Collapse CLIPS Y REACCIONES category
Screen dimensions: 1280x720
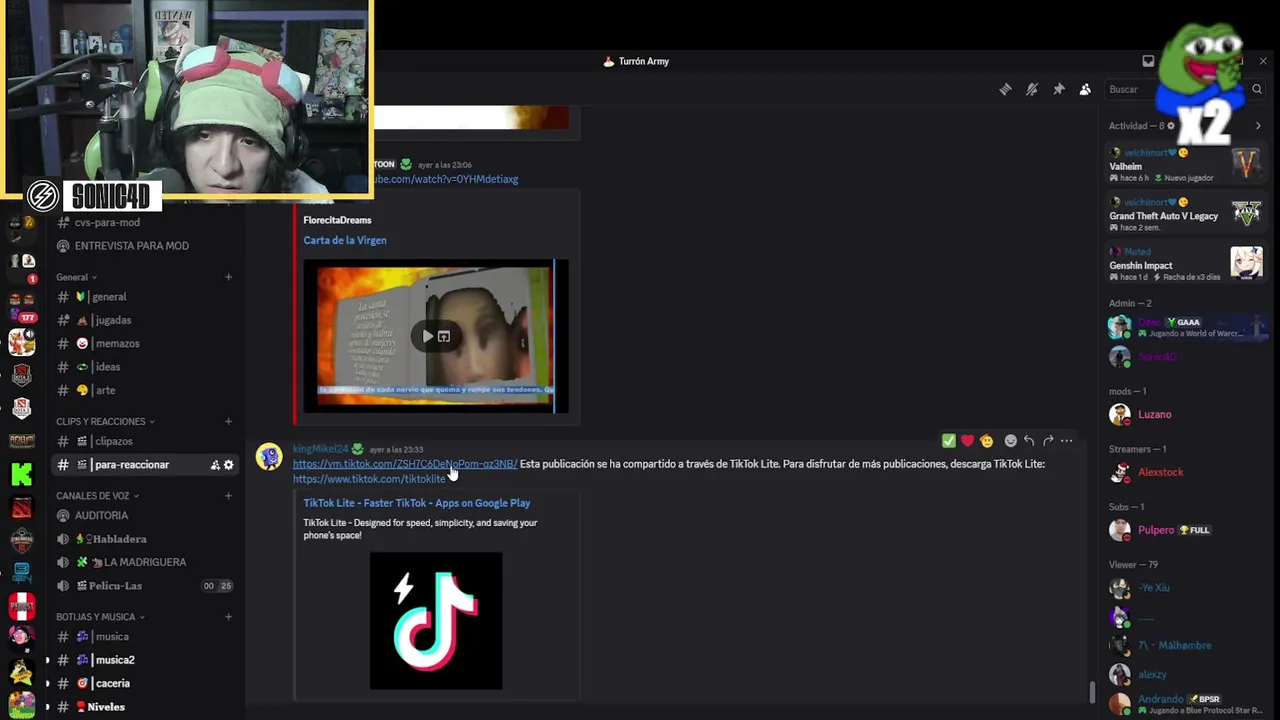pos(105,421)
